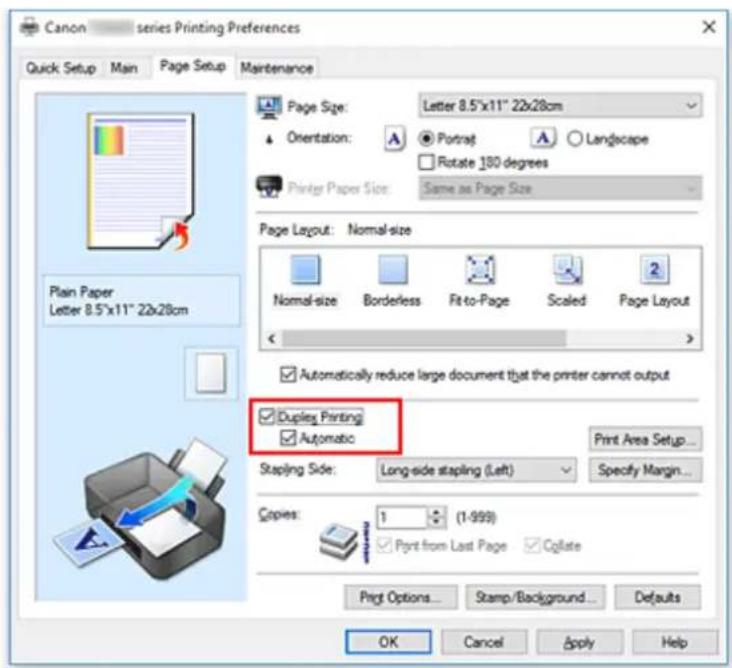Click the Stamp/Background button
The height and width of the screenshot is (668, 732).
535,597
